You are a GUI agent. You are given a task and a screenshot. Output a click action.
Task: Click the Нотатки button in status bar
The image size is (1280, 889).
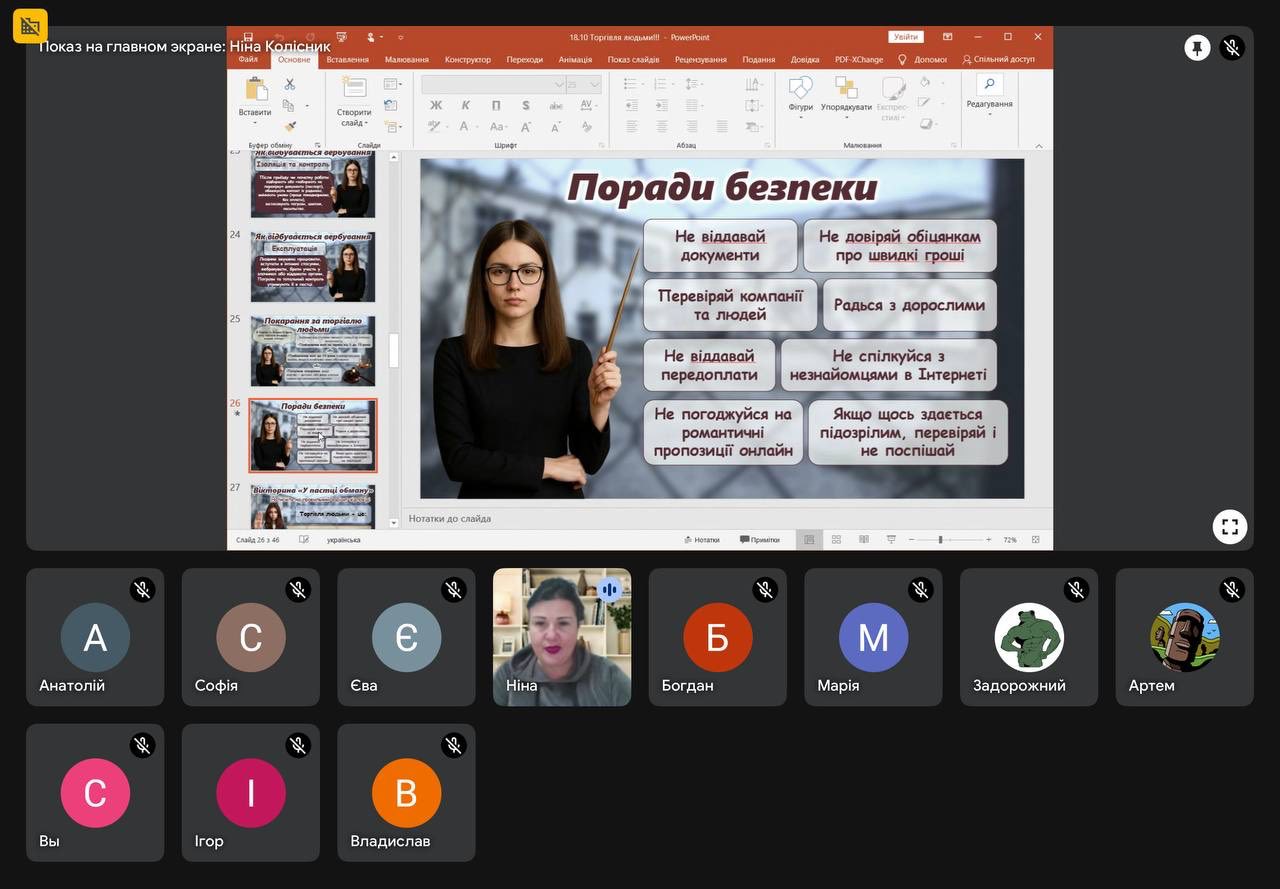(702, 540)
